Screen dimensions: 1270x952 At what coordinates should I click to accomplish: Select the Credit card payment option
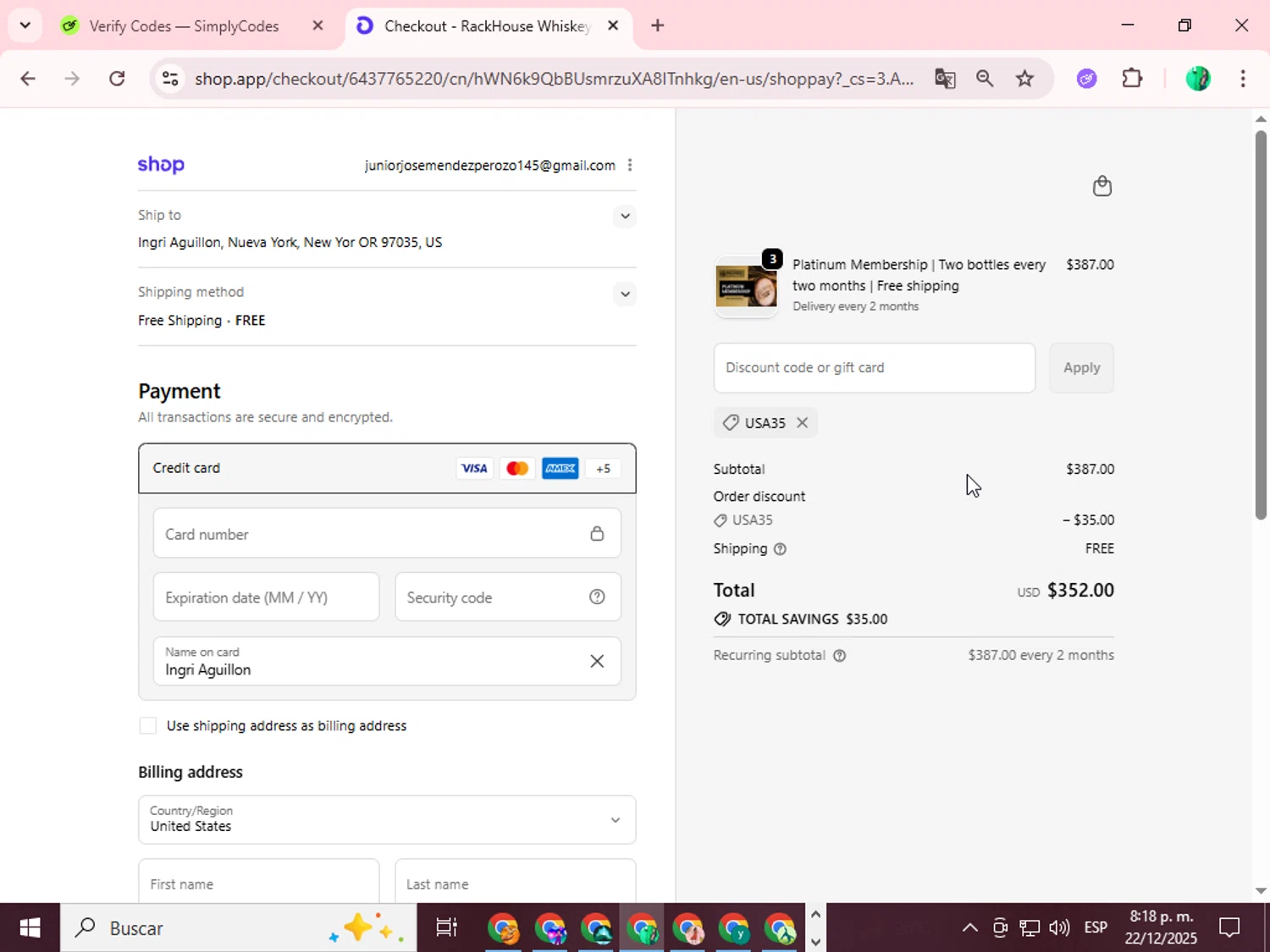click(x=387, y=468)
